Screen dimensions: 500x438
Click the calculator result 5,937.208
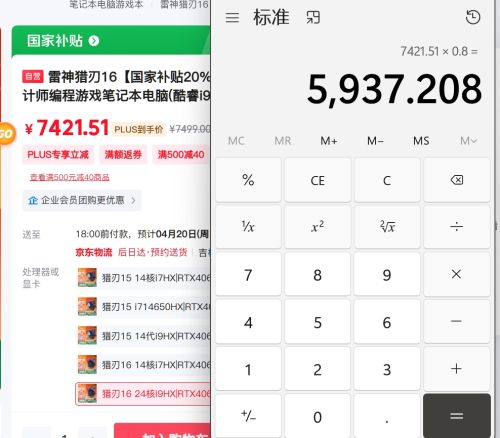tap(394, 89)
